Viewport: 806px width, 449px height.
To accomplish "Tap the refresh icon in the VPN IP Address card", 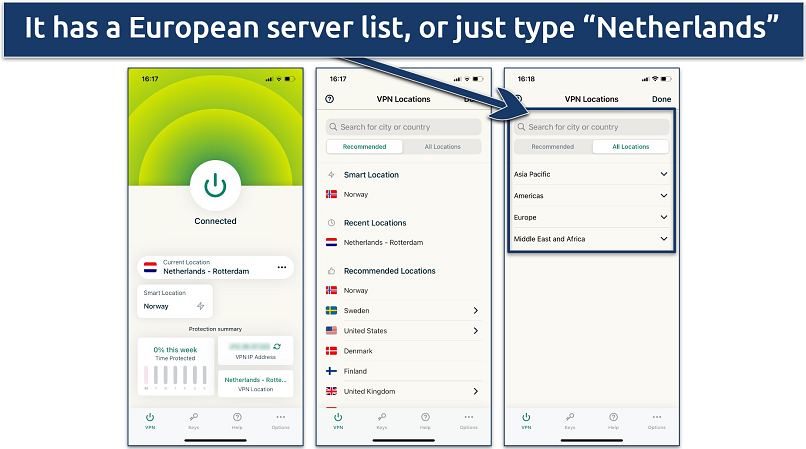I will [x=277, y=346].
